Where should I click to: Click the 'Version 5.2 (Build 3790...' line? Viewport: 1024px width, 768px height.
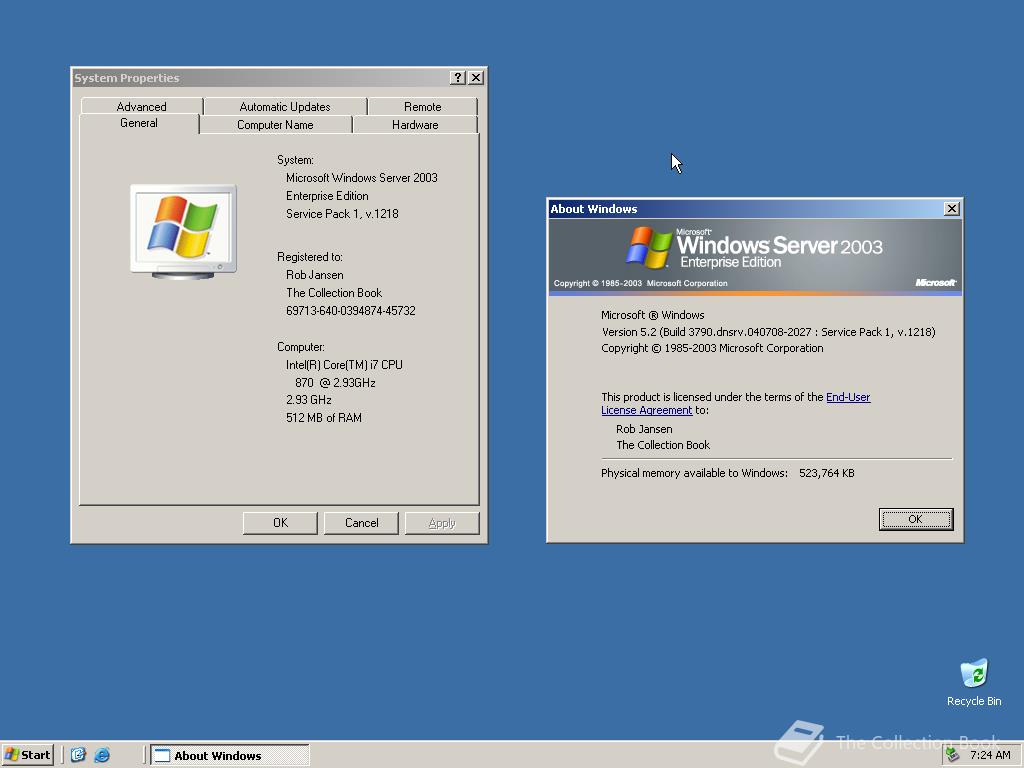coord(769,332)
